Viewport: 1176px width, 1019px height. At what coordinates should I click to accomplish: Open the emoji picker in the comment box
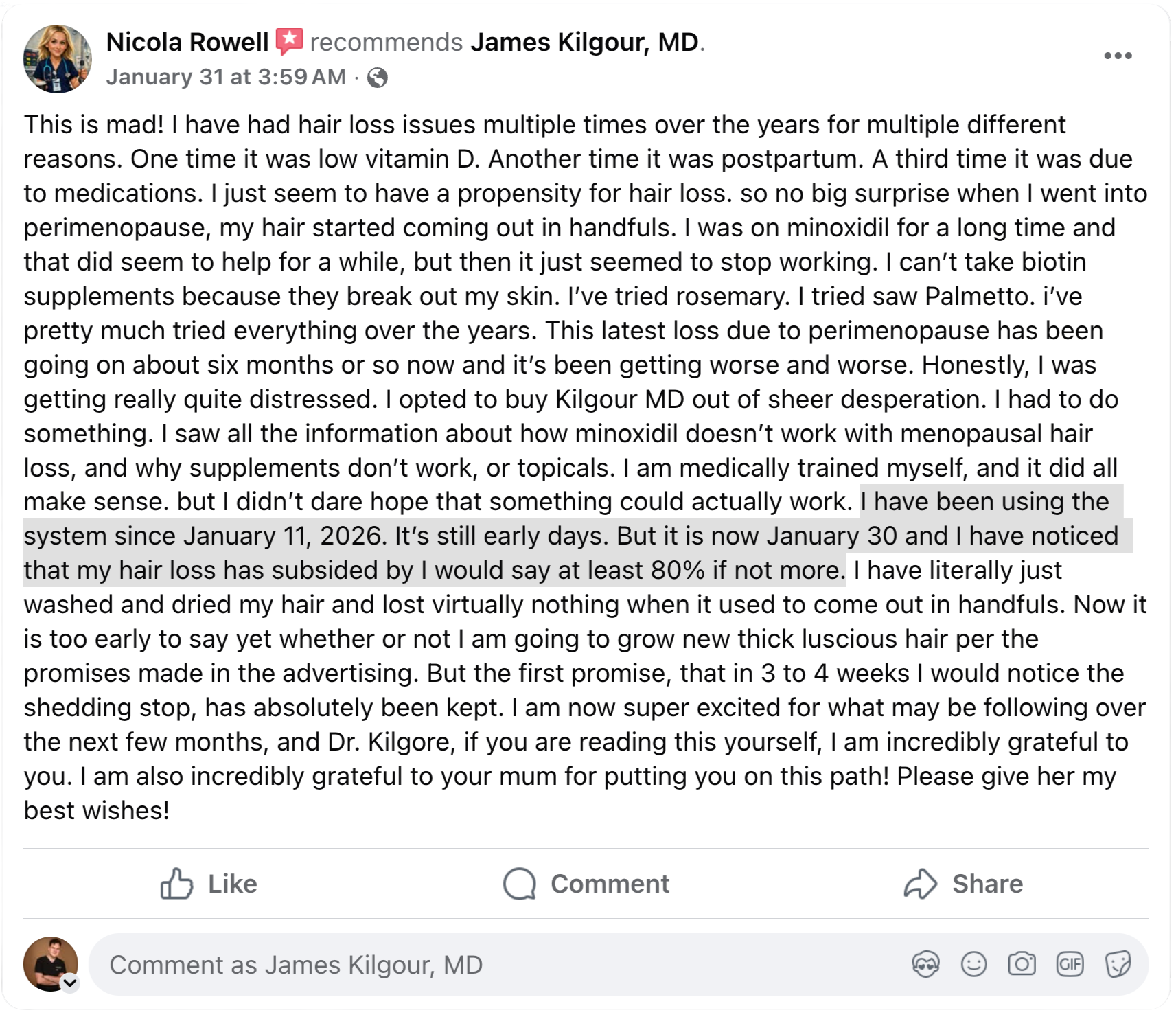974,963
